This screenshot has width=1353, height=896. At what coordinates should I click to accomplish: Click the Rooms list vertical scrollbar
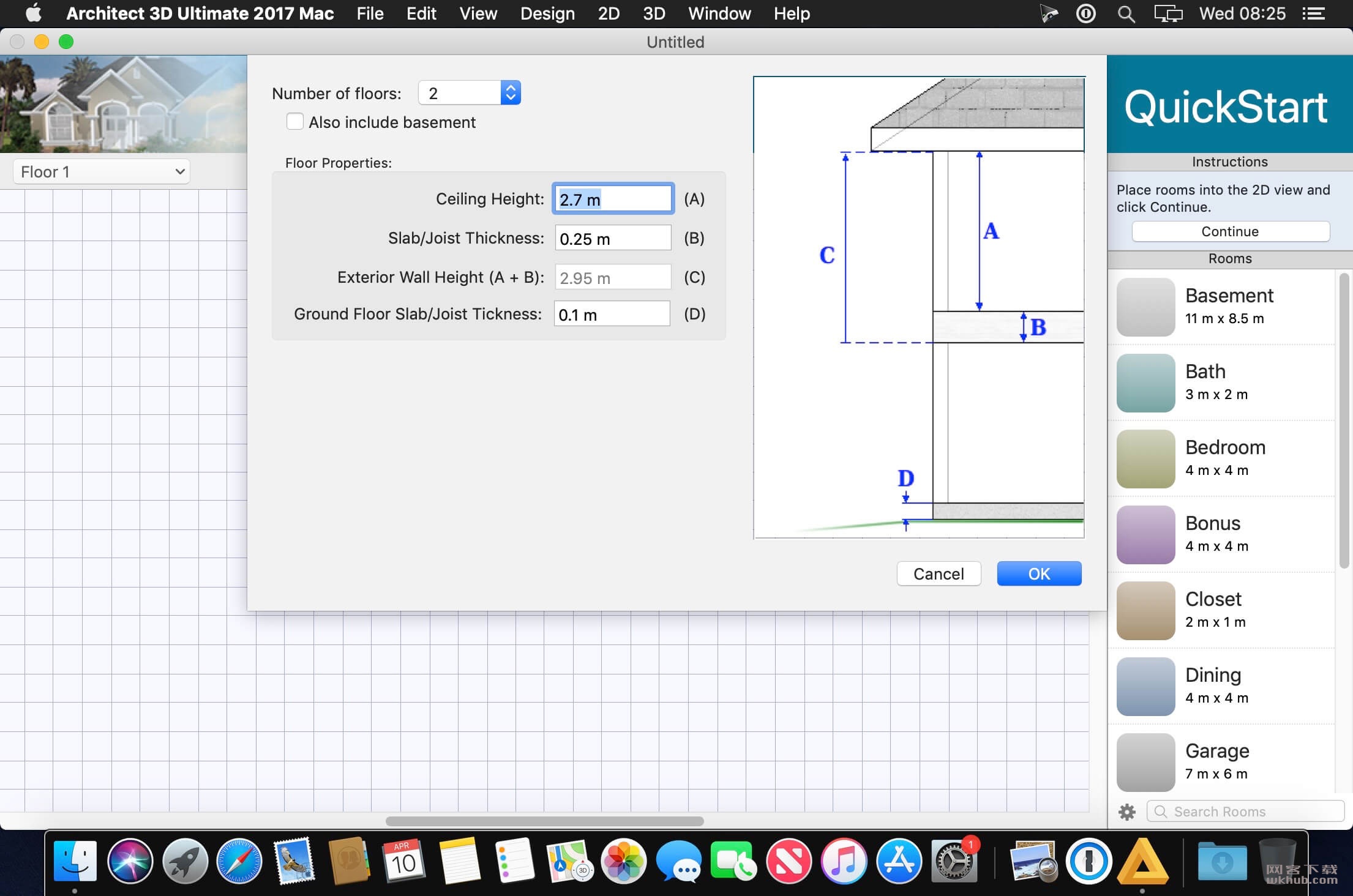pos(1344,421)
